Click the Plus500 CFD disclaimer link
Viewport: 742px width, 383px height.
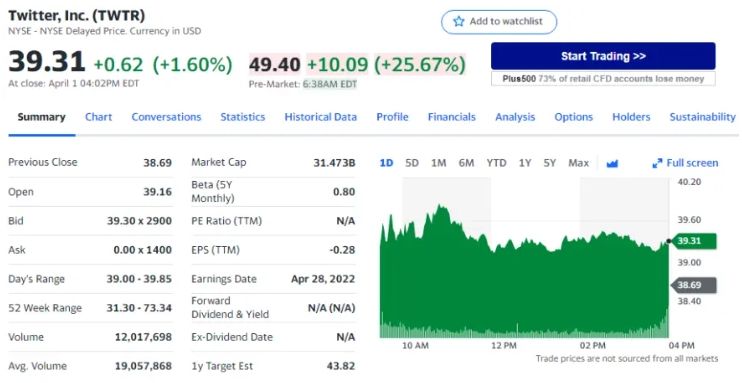click(x=603, y=79)
